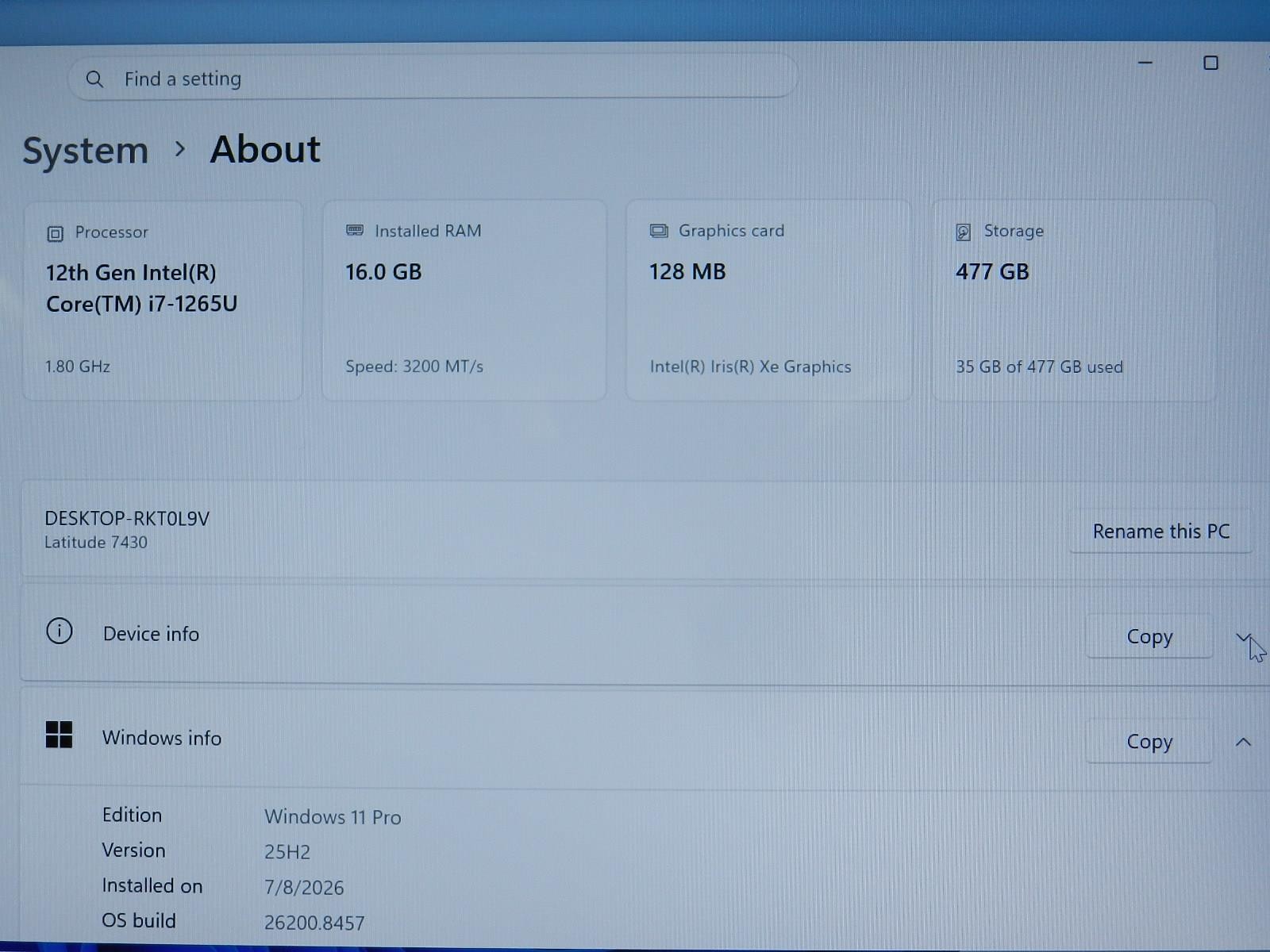
Task: Select the 16.0 GB RAM value
Action: point(383,272)
